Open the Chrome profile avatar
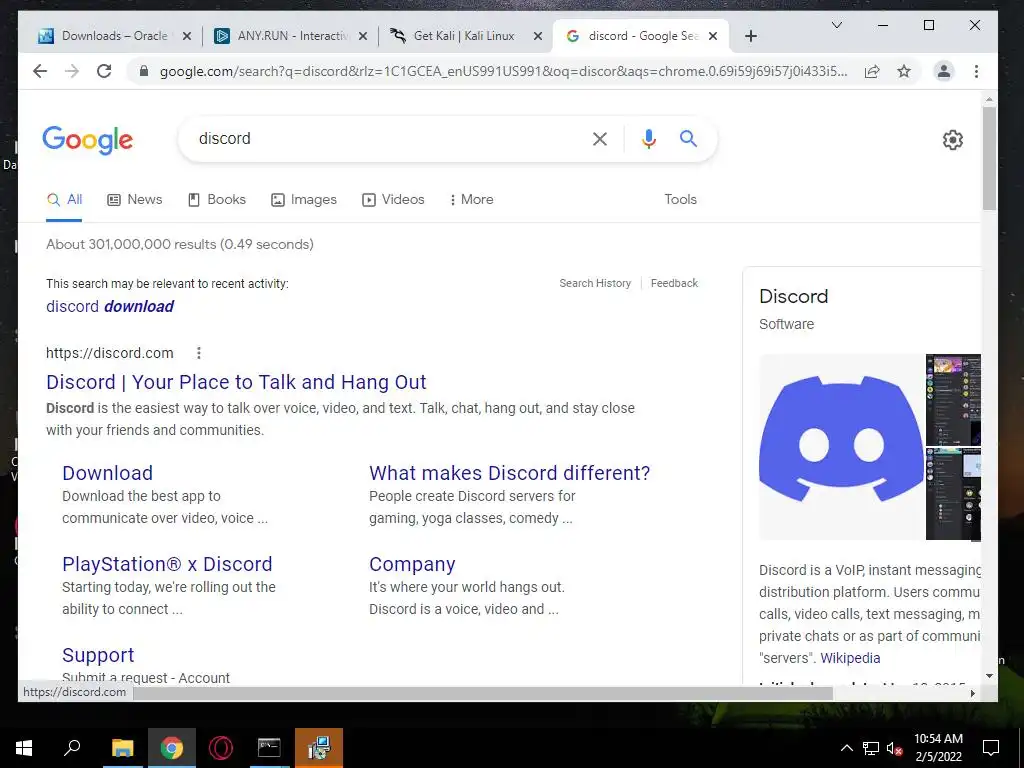The width and height of the screenshot is (1024, 768). click(x=944, y=71)
